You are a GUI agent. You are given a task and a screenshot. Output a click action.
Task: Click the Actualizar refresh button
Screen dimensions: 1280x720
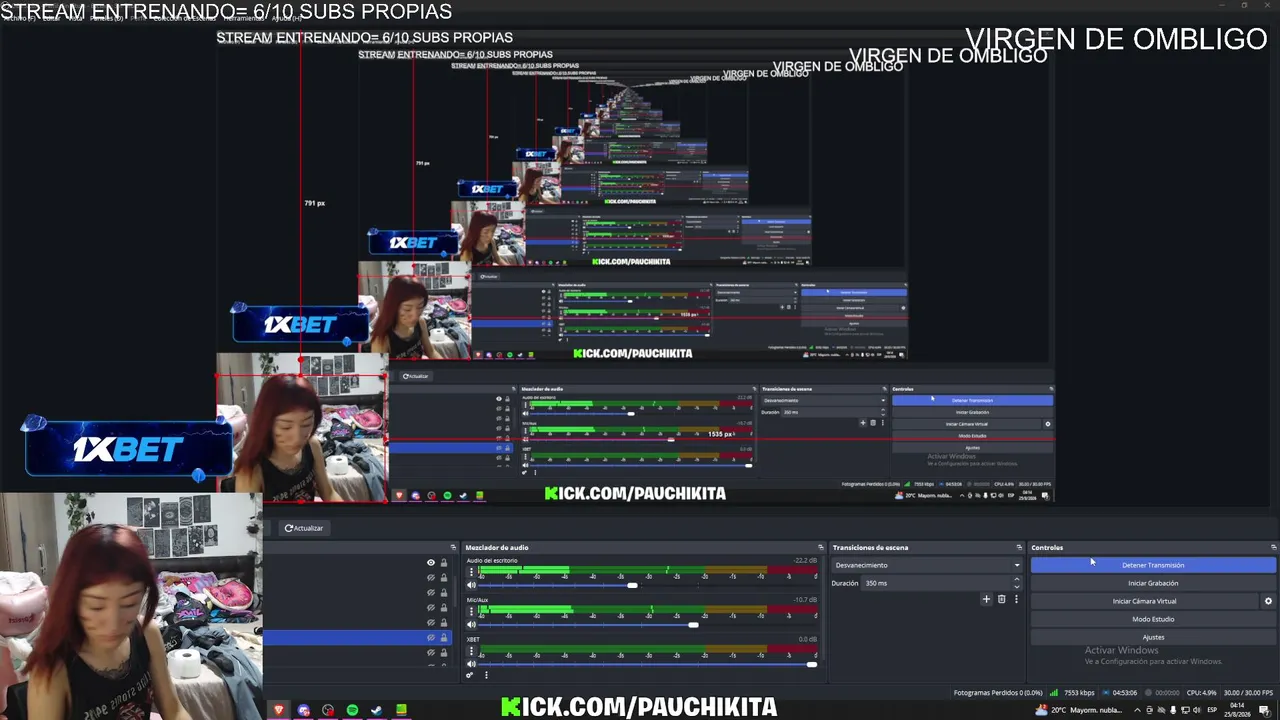[304, 528]
